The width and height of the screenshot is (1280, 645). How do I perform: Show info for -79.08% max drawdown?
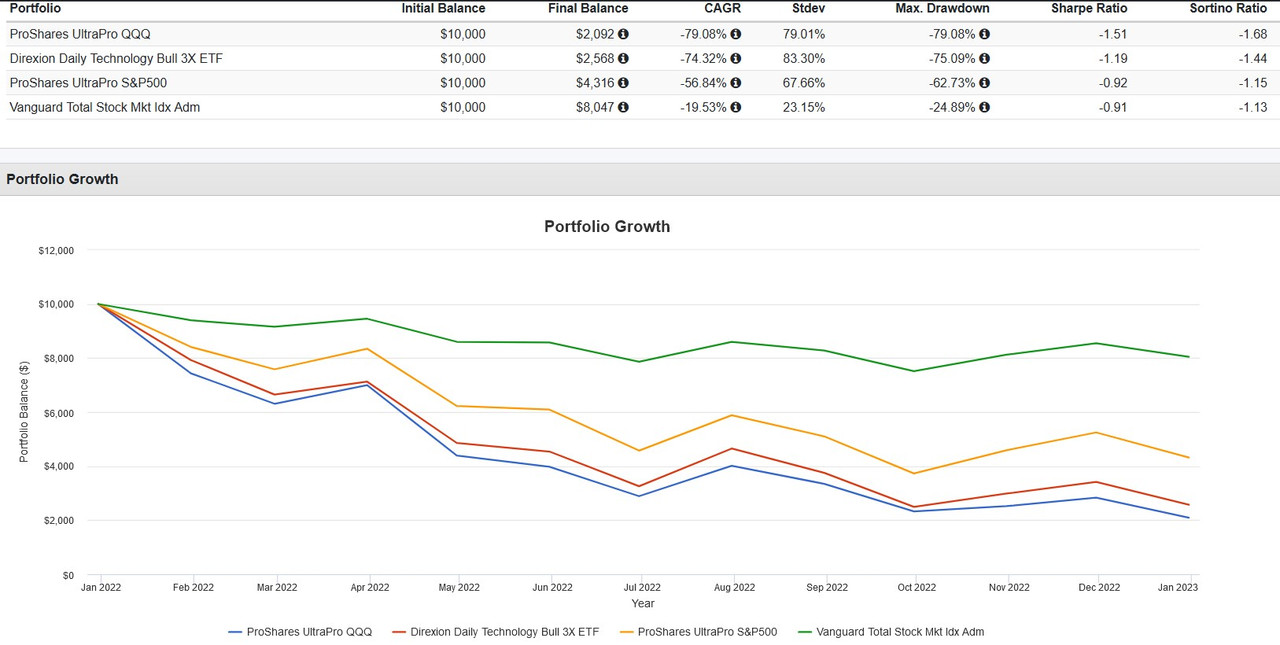click(985, 34)
